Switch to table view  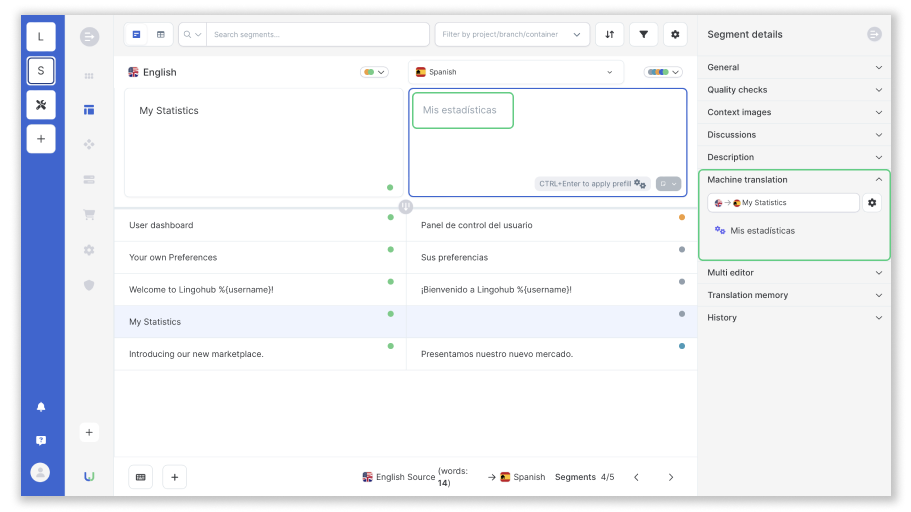pyautogui.click(x=161, y=34)
